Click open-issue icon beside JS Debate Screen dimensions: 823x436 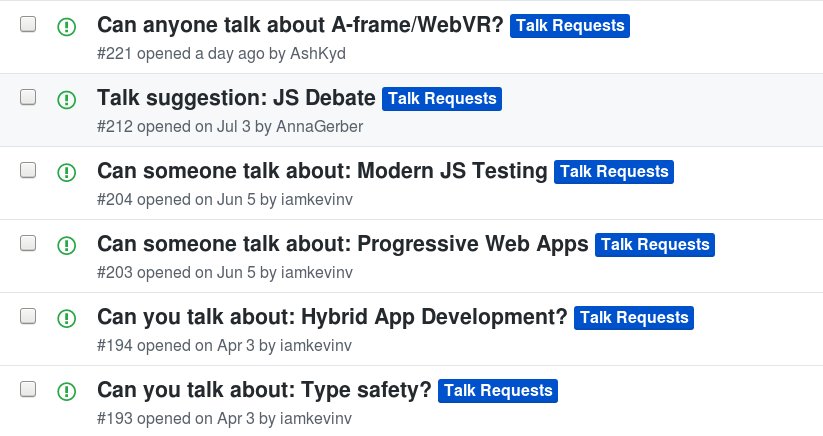point(67,100)
